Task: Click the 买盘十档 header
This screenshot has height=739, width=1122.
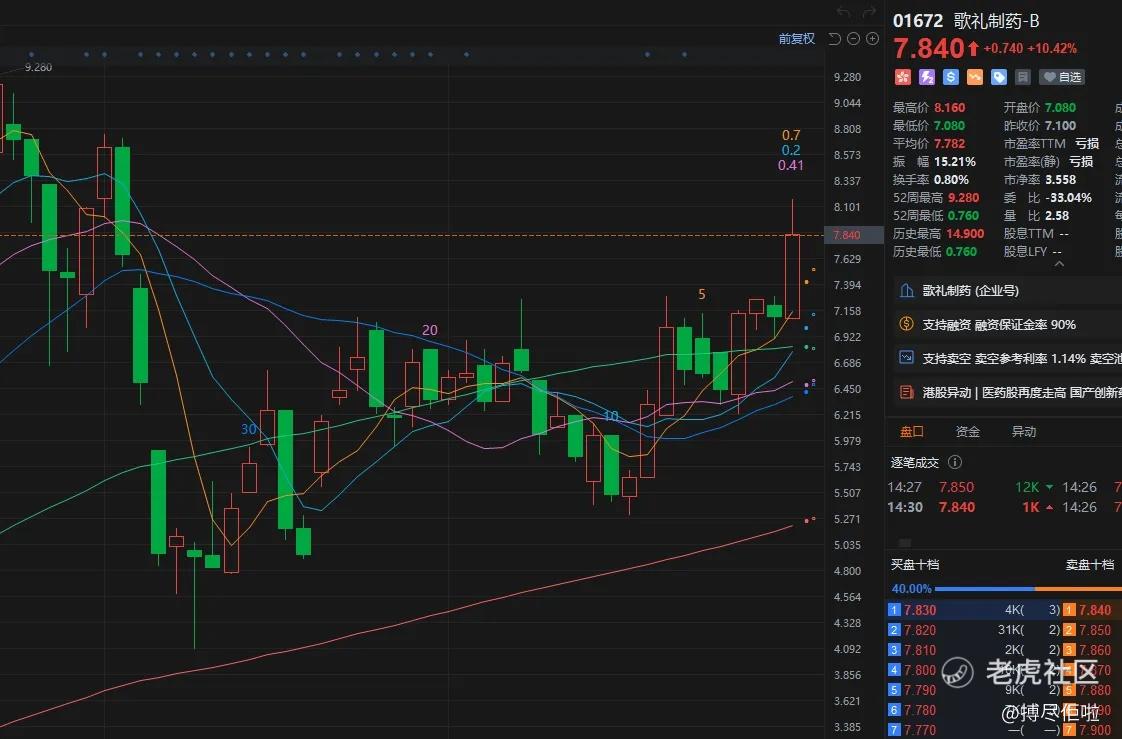Action: pos(914,564)
